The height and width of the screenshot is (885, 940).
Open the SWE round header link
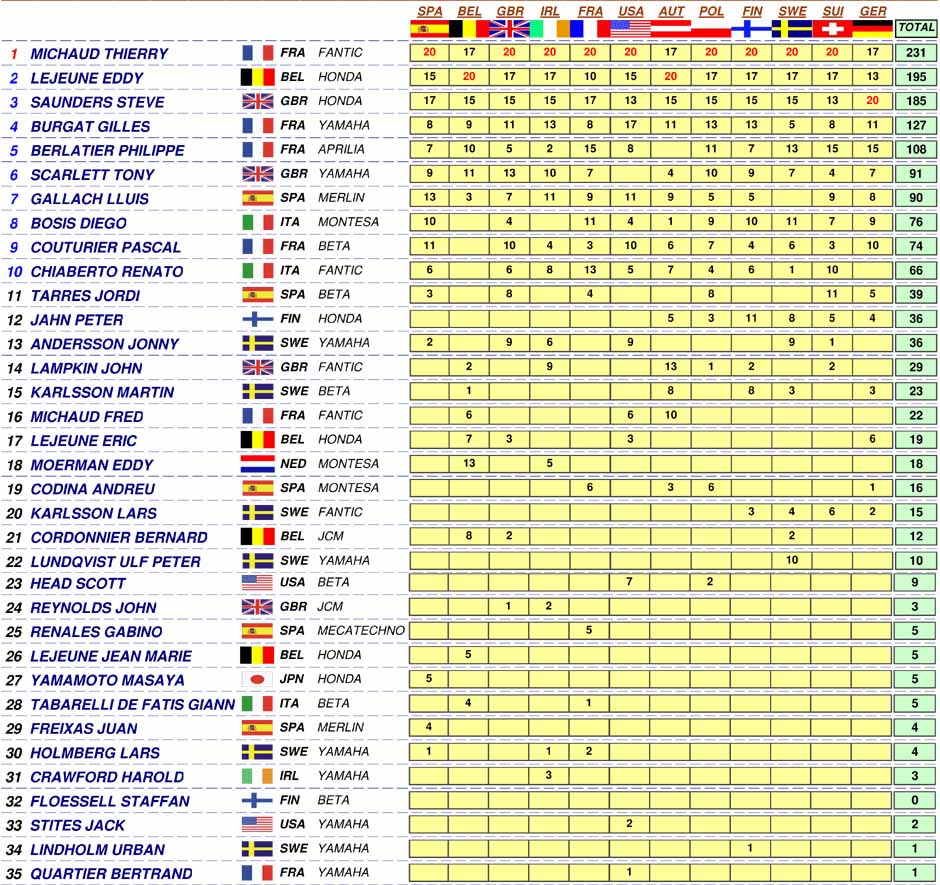pyautogui.click(x=793, y=11)
